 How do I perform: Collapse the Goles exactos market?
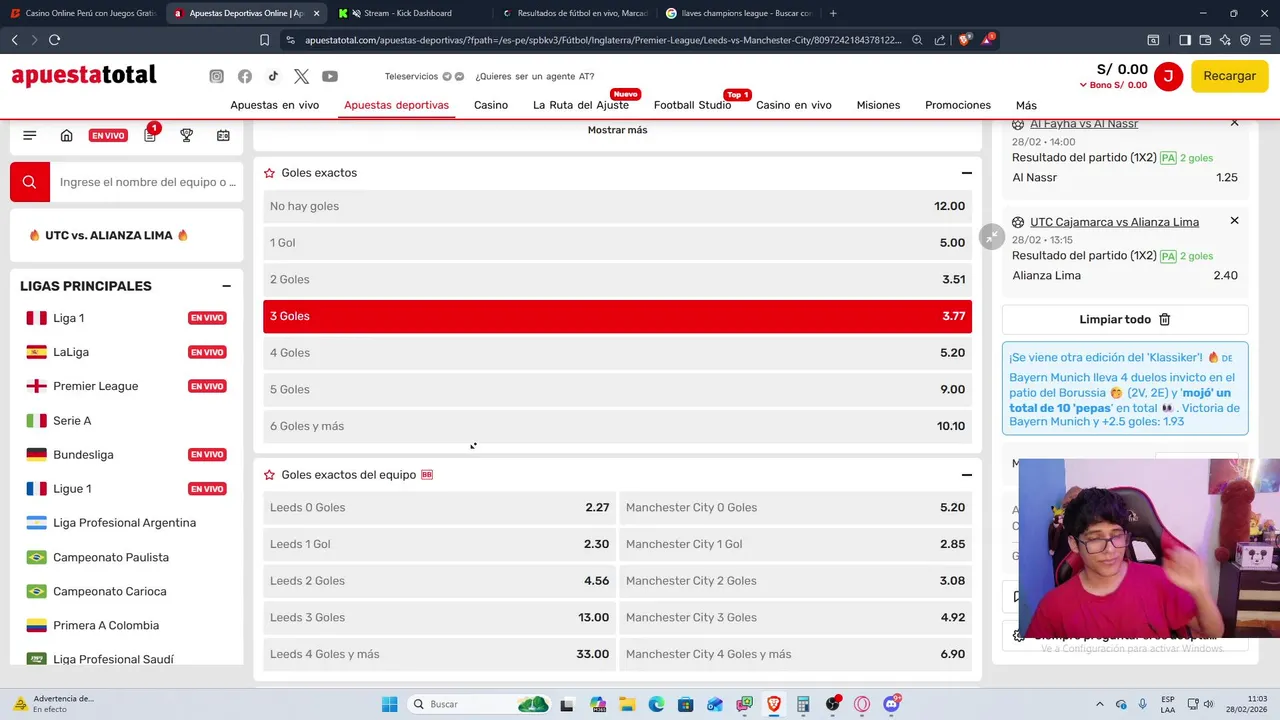(x=966, y=173)
